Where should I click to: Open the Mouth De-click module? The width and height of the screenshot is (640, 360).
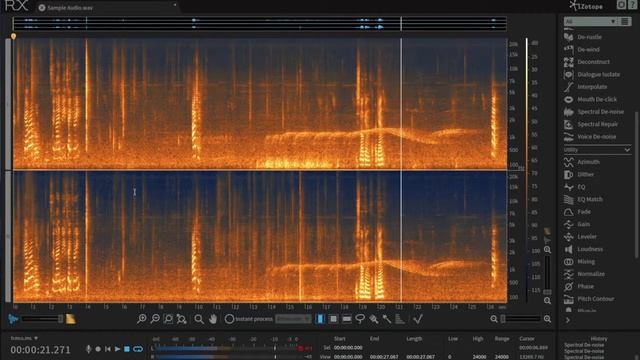point(591,100)
